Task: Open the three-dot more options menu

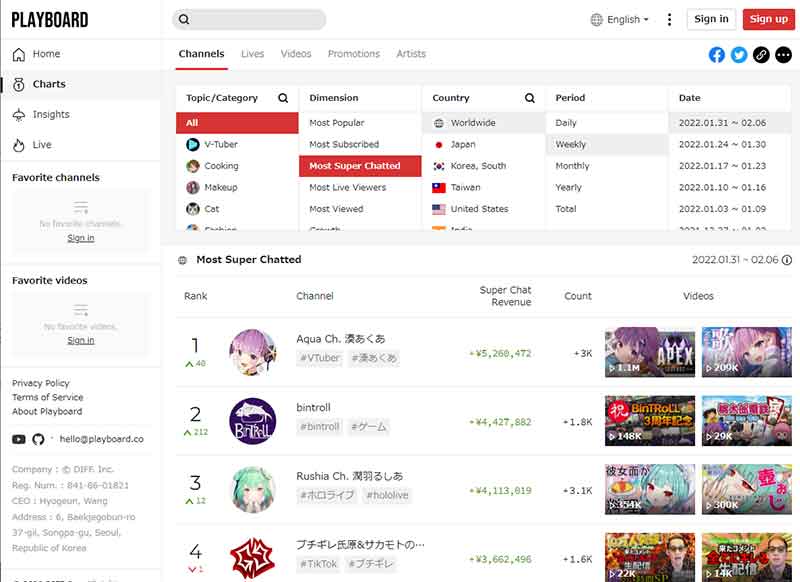Action: 669,19
